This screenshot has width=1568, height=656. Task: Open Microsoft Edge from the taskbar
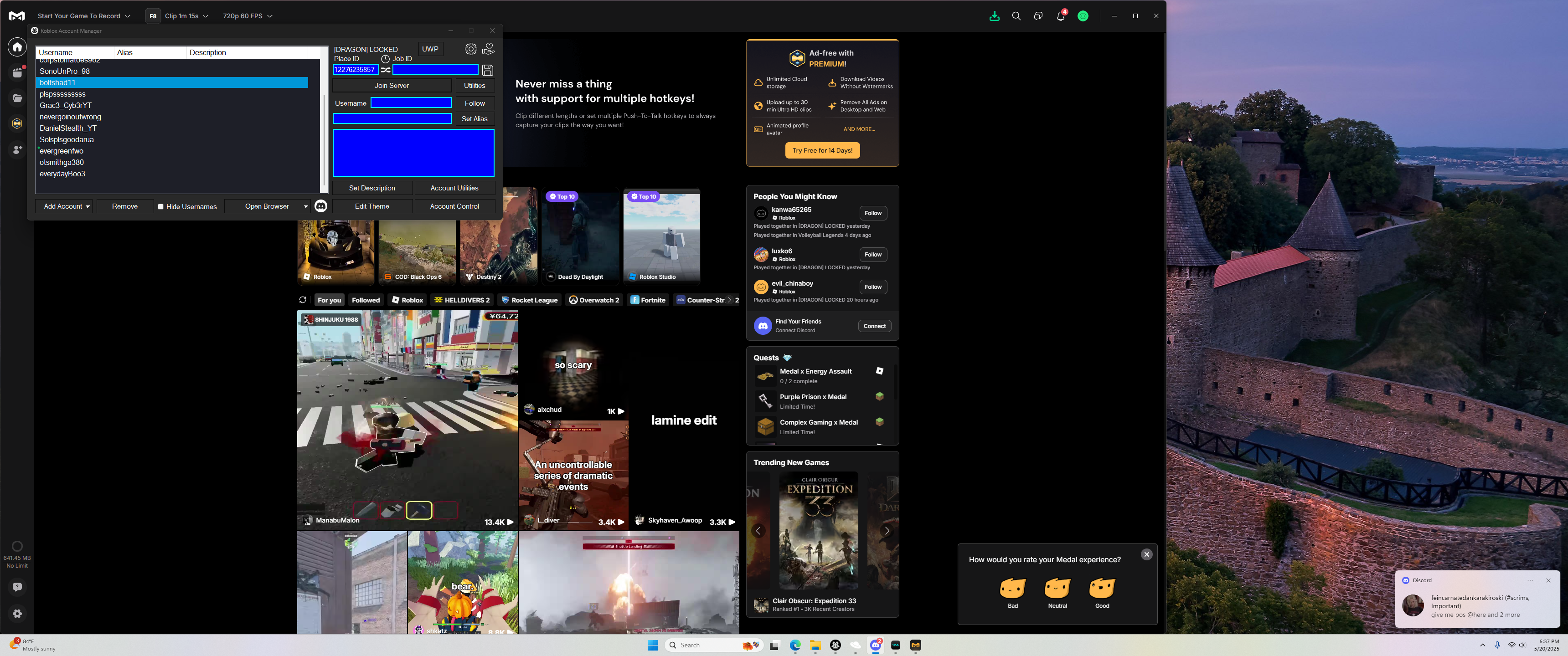pyautogui.click(x=795, y=646)
